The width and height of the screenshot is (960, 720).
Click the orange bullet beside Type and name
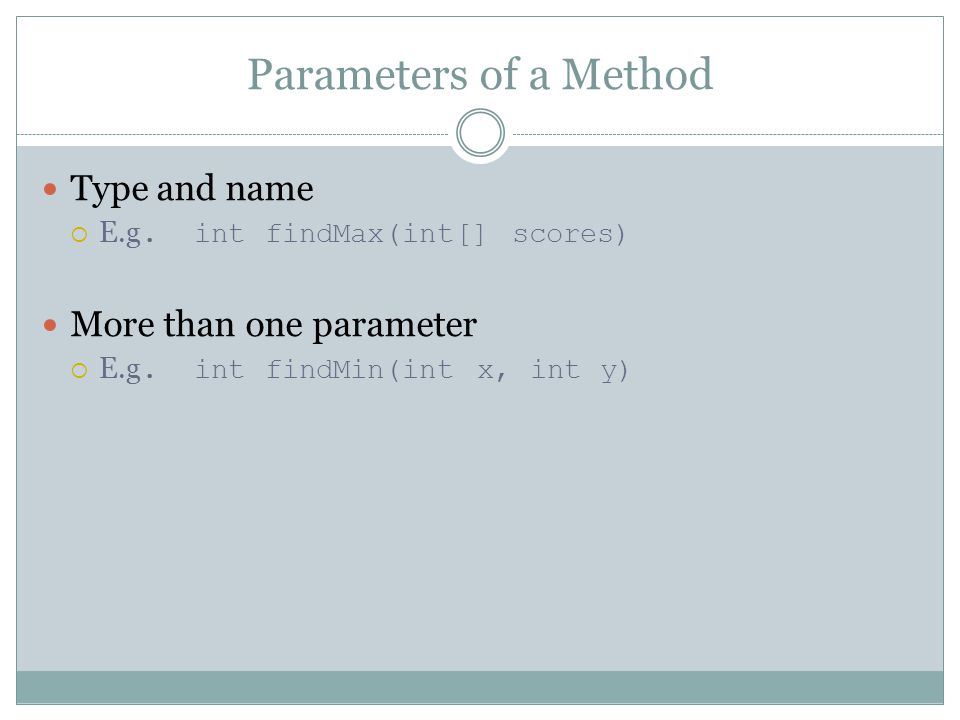pos(50,189)
